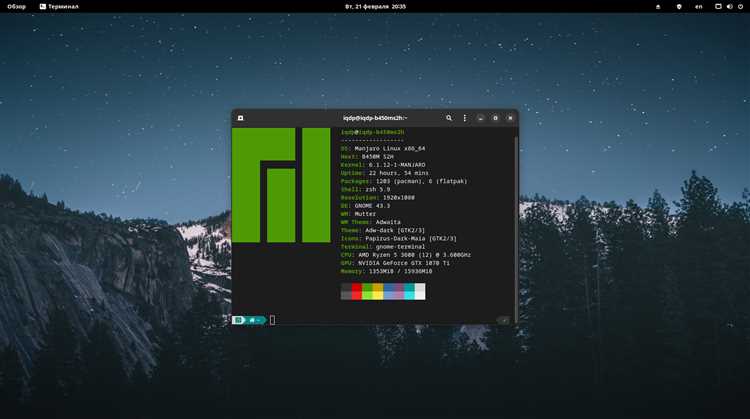This screenshot has width=750, height=419.
Task: Click the terminal title iqdp@iqdp-b450ms2h
Action: (x=375, y=118)
